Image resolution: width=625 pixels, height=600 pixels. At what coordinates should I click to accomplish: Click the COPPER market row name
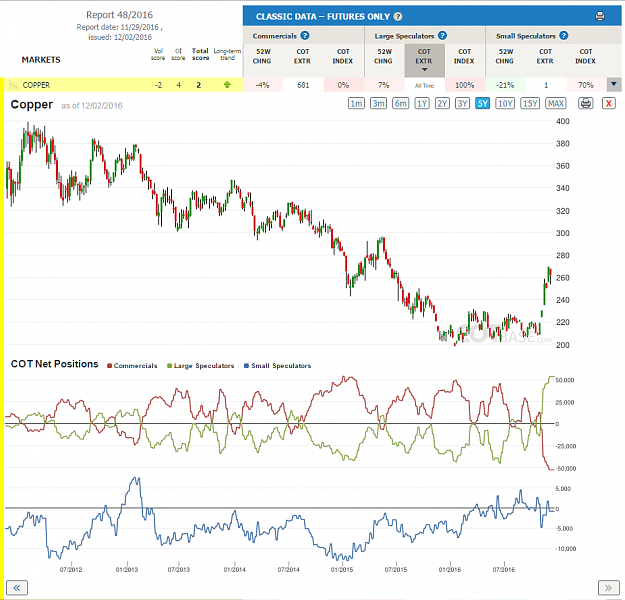(x=36, y=85)
